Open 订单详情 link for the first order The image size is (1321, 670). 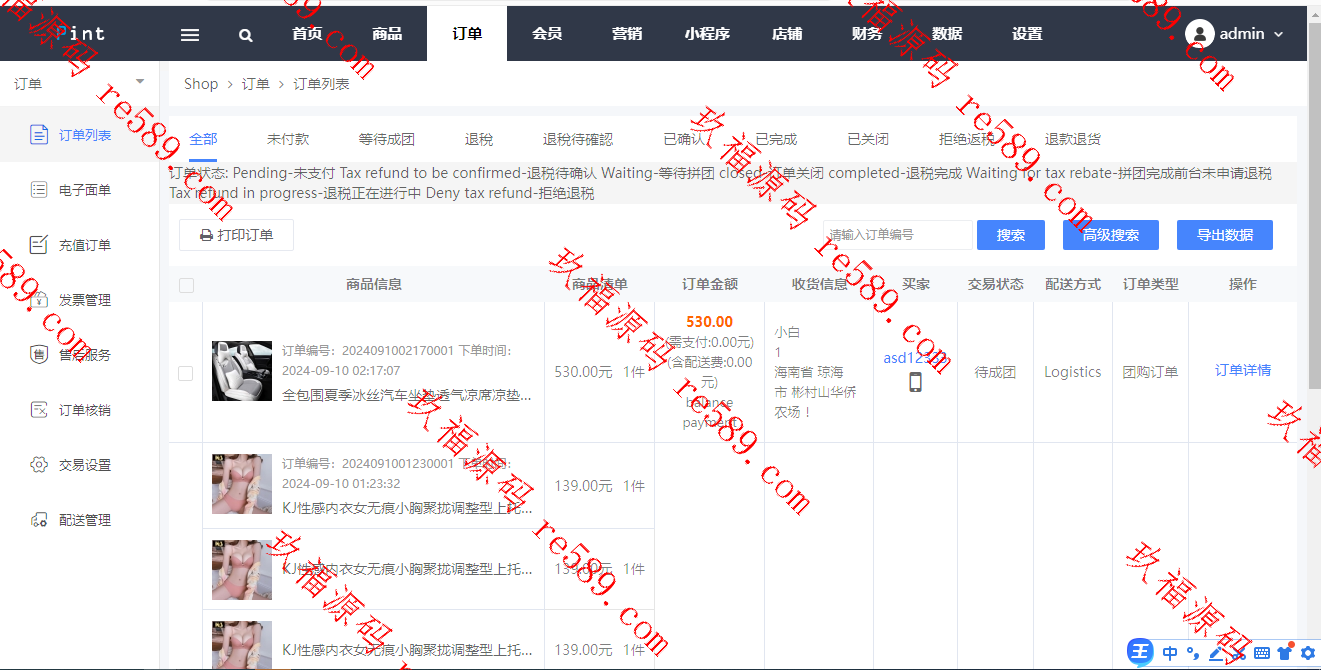tap(1243, 370)
